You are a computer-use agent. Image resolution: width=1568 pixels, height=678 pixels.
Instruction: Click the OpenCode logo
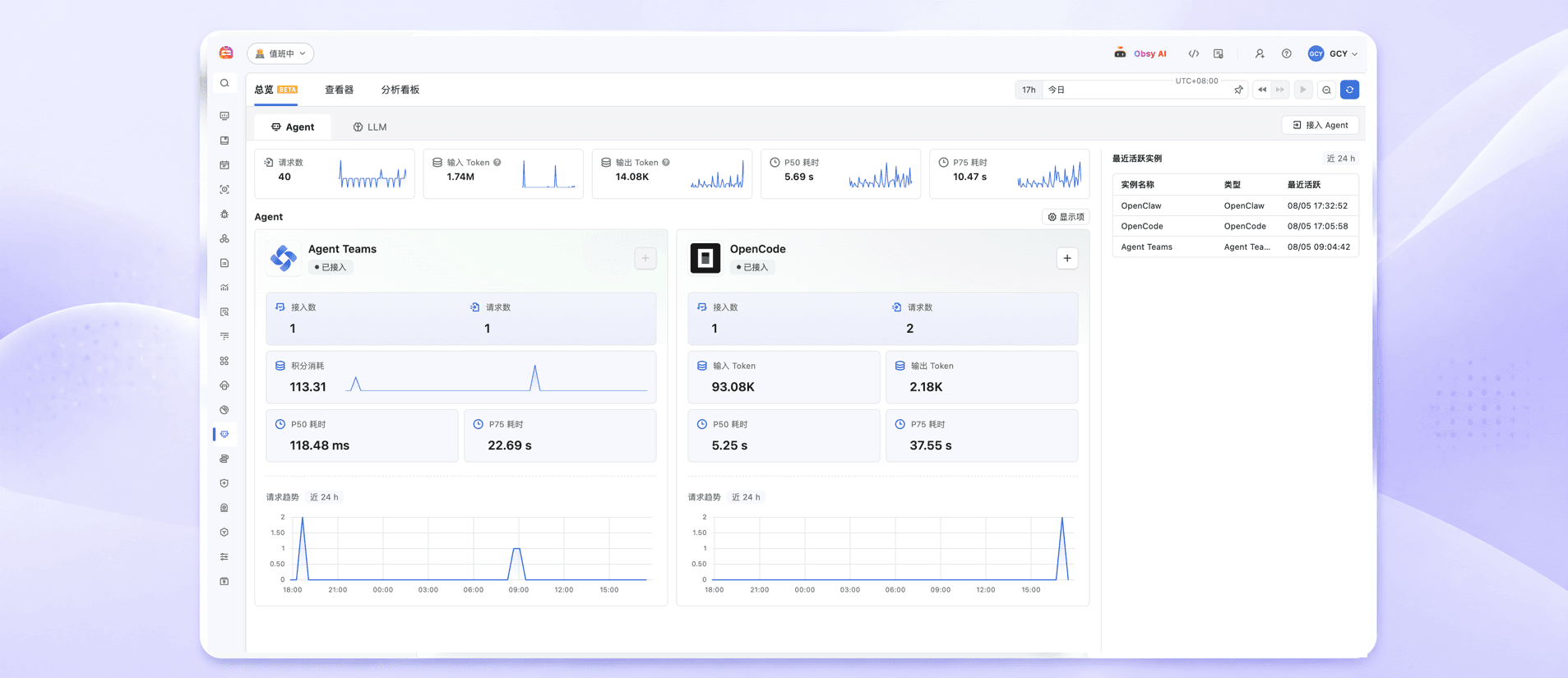pyautogui.click(x=705, y=258)
